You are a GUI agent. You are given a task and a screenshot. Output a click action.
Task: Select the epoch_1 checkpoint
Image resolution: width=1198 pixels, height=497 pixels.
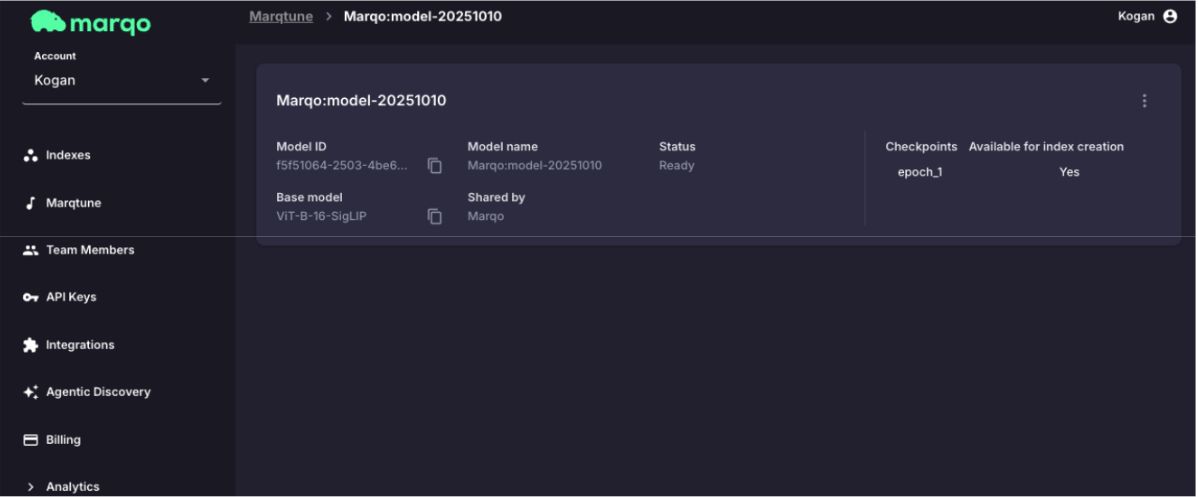click(x=919, y=172)
